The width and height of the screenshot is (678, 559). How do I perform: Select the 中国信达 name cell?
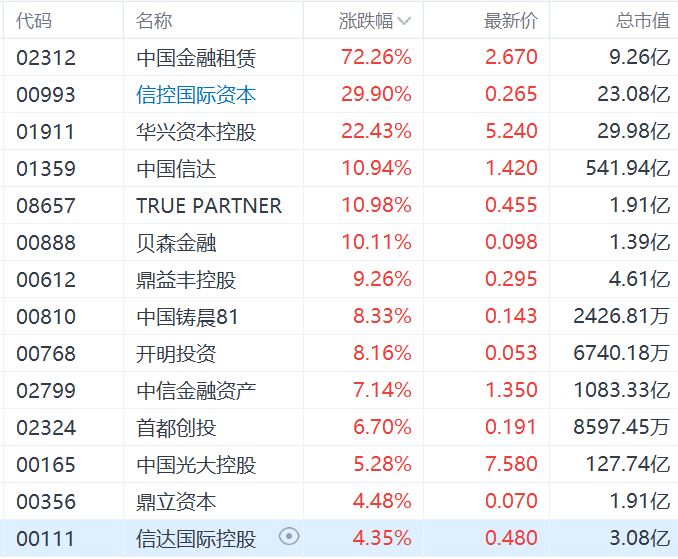176,169
